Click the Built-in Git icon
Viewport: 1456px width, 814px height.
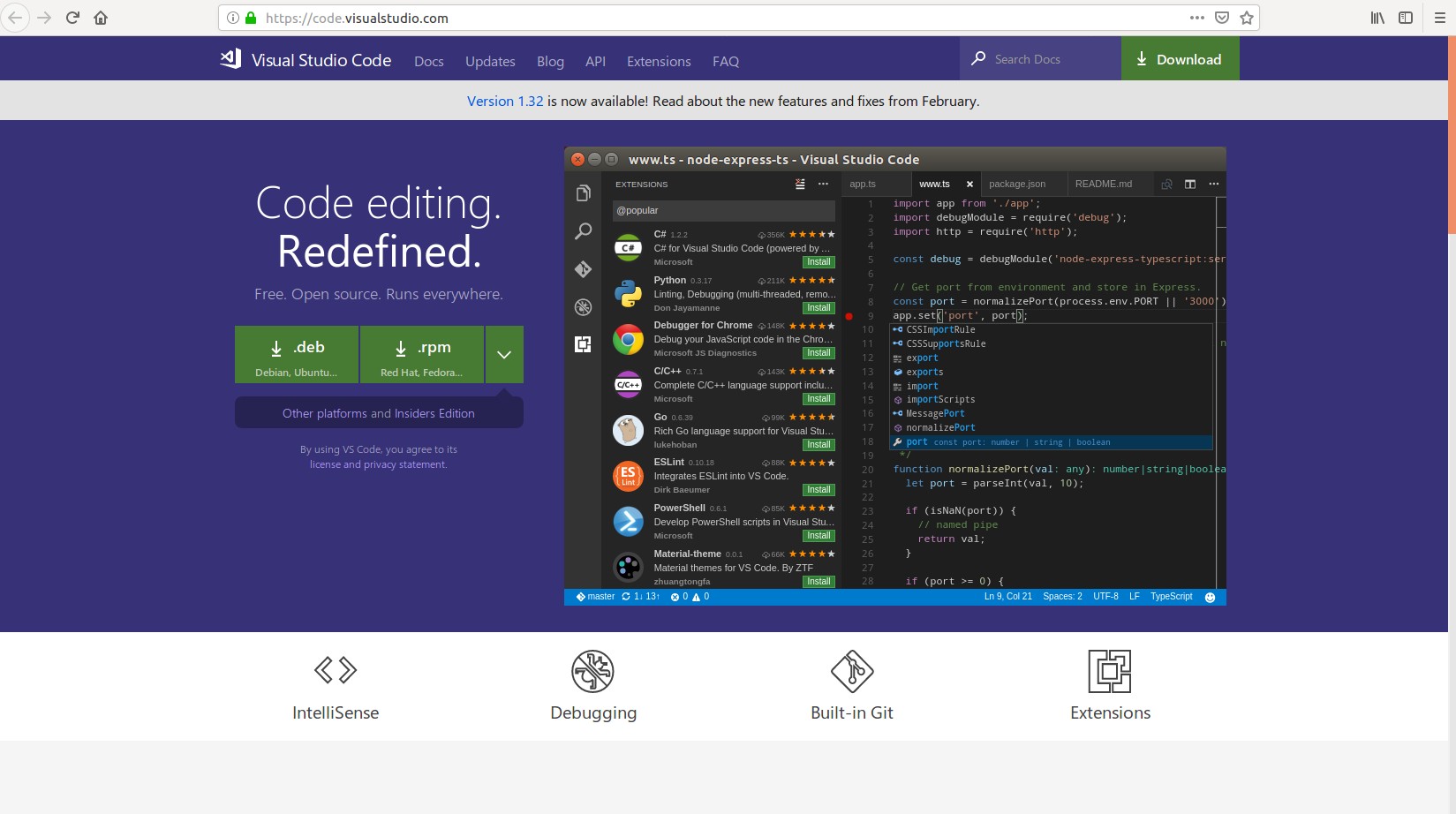click(x=852, y=671)
